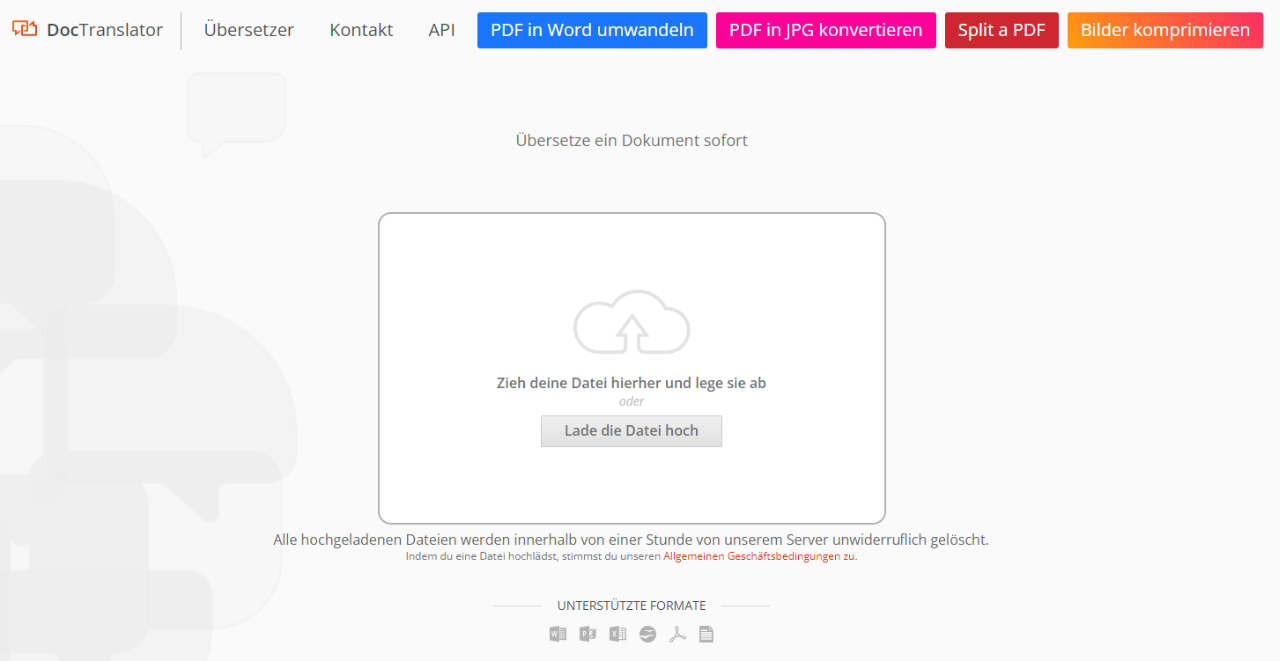1280x661 pixels.
Task: Open the Kontakt page
Action: [x=361, y=30]
